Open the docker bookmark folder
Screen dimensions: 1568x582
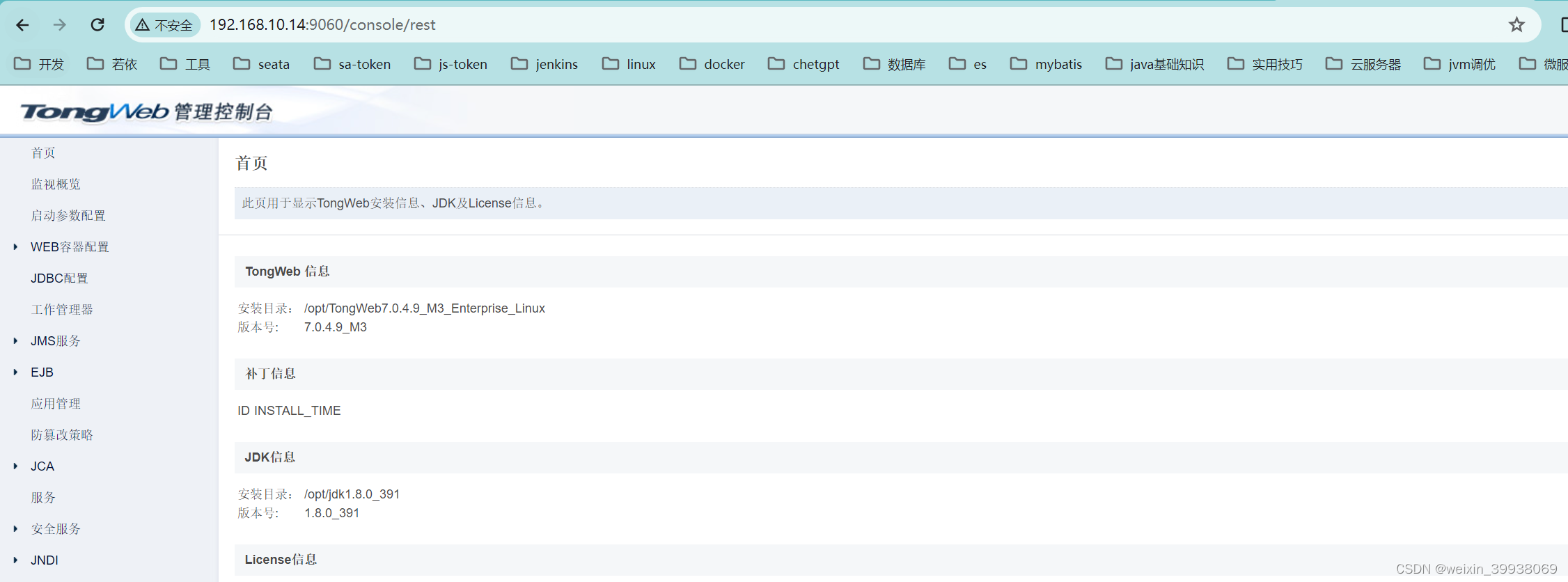(x=712, y=64)
